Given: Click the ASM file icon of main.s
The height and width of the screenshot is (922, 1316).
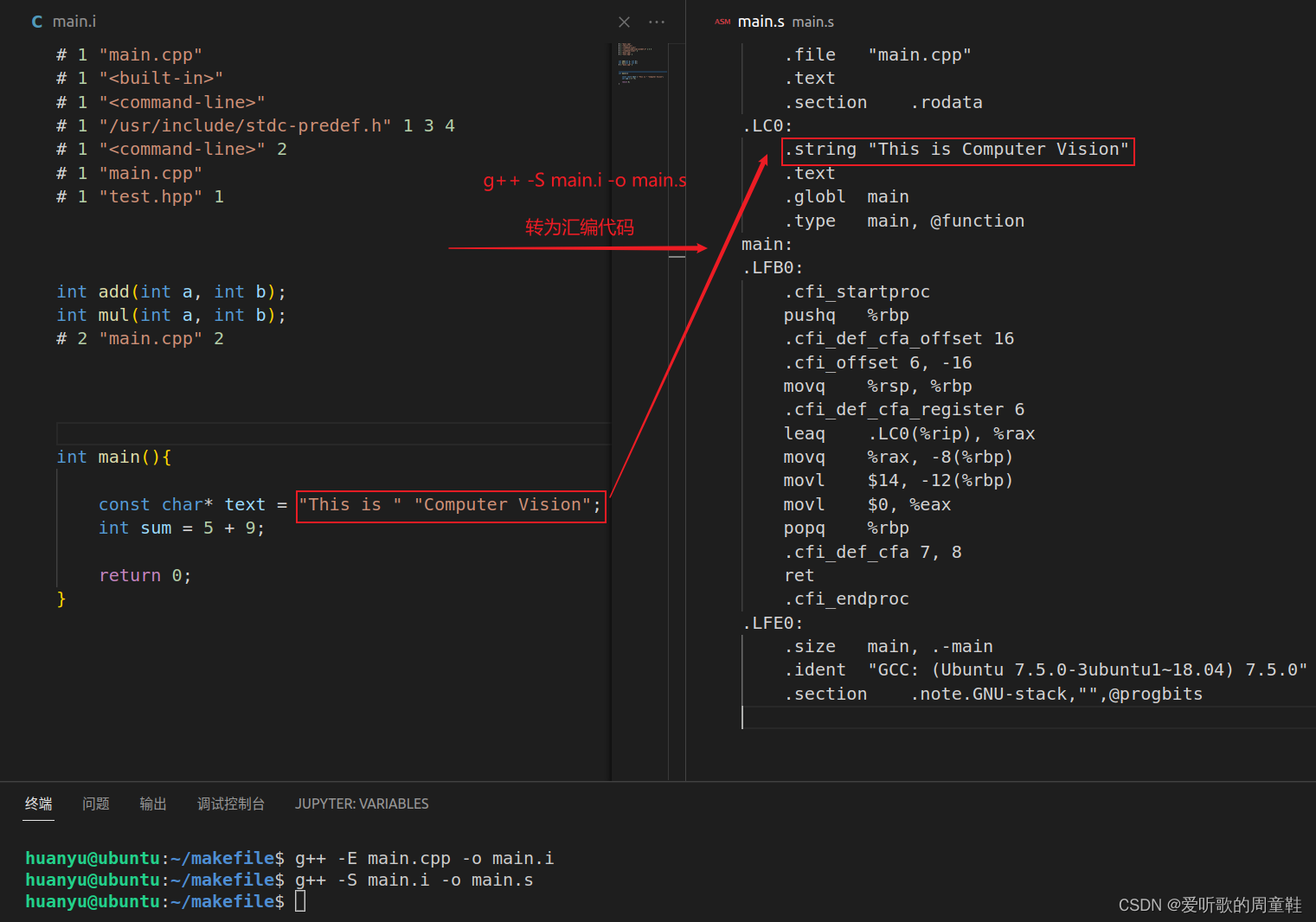Looking at the screenshot, I should pos(722,22).
